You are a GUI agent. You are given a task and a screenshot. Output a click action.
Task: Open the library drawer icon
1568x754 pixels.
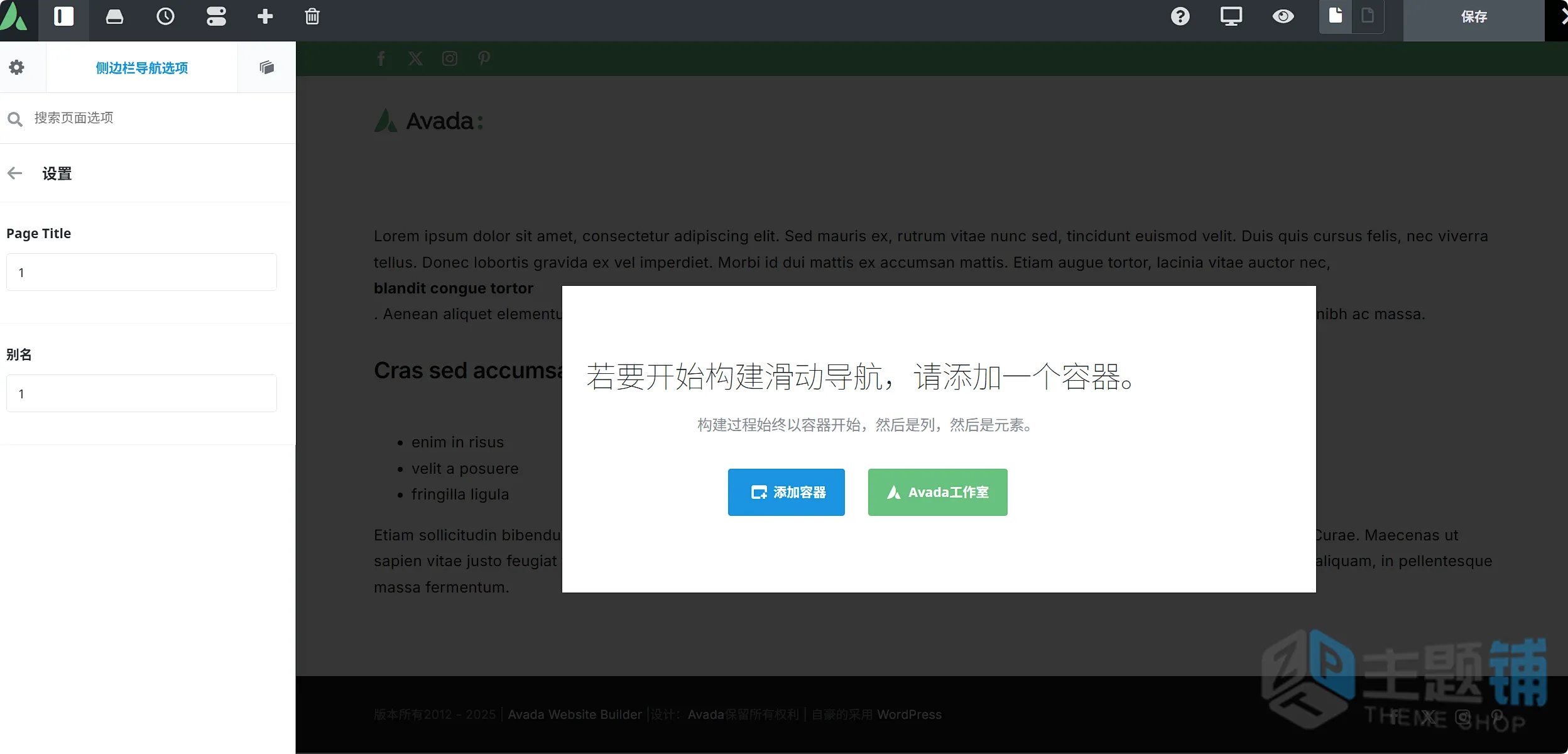(114, 16)
